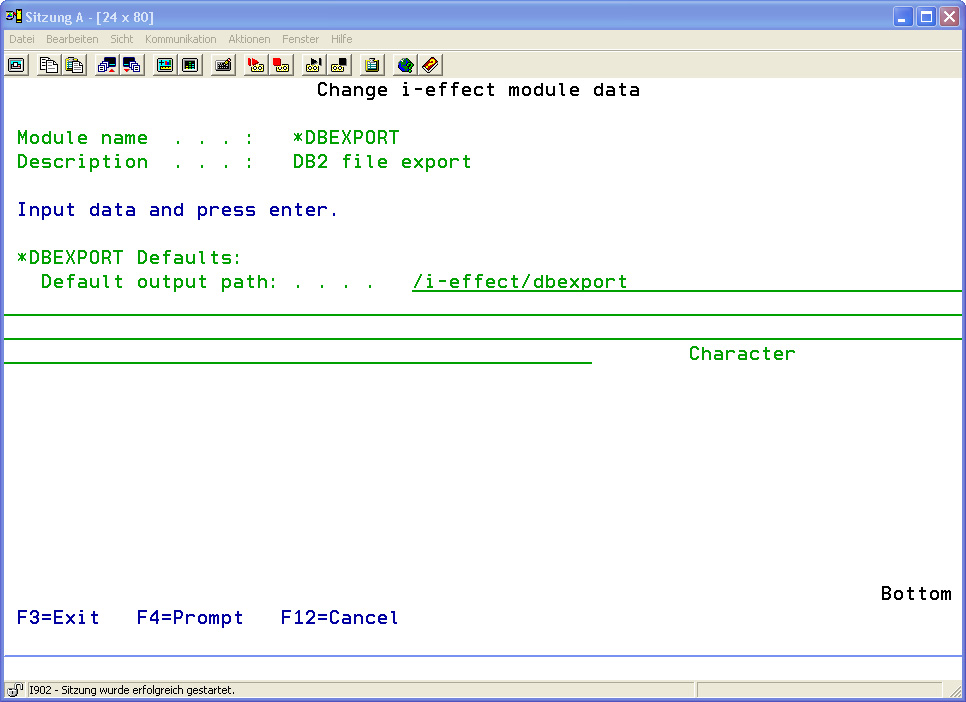The height and width of the screenshot is (702, 966).
Task: Click the print screen toolbar icon
Action: pyautogui.click(x=16, y=66)
